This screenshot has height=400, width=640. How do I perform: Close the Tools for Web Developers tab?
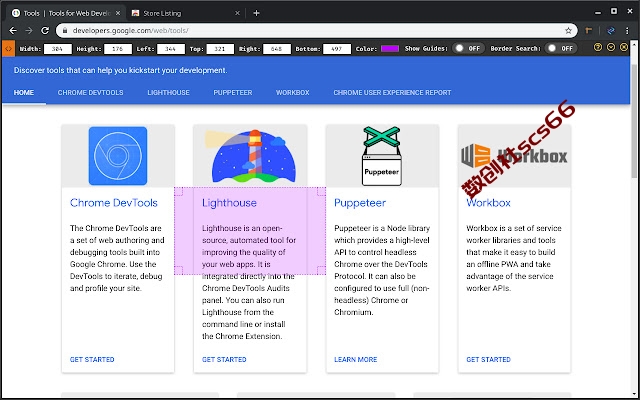(x=118, y=13)
